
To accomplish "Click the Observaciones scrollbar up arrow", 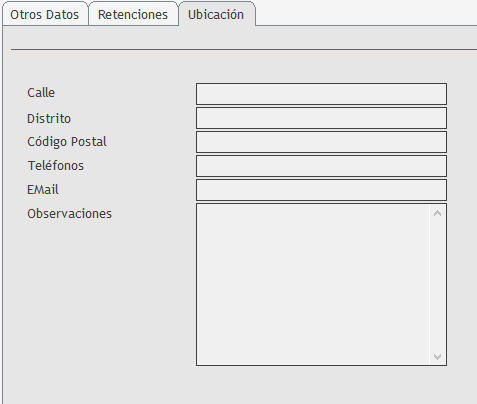I will [x=437, y=213].
